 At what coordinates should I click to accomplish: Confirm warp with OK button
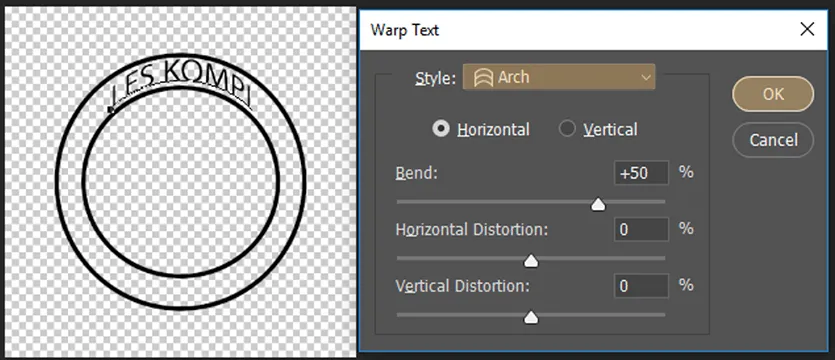point(773,94)
